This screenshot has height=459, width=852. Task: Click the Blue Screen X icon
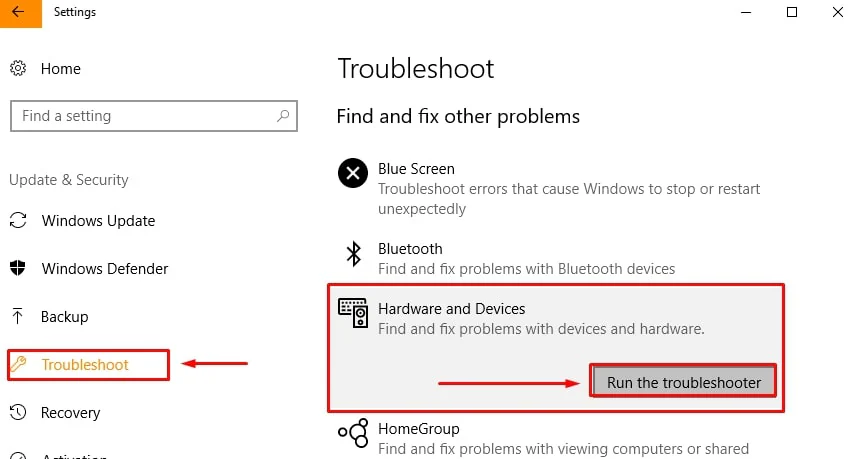[352, 174]
